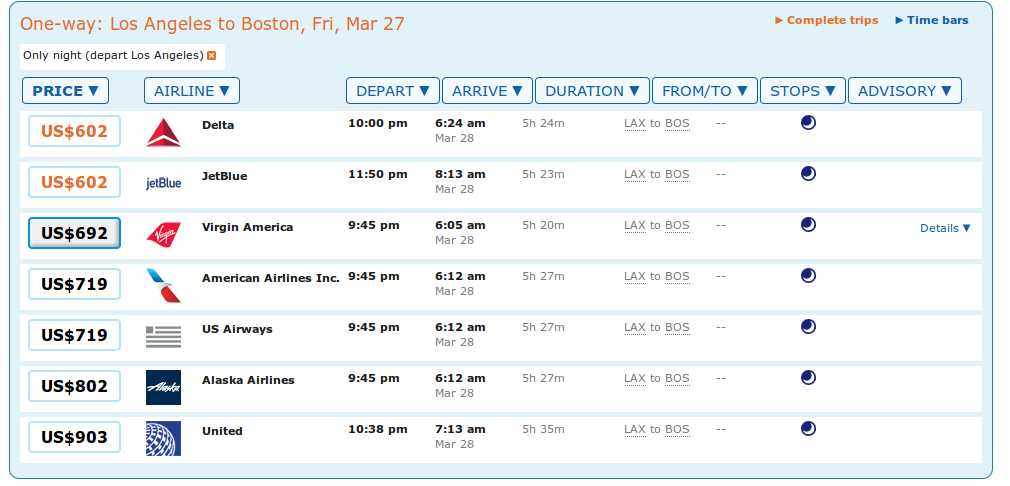Click the JetBlue logo icon
The height and width of the screenshot is (486, 1010).
click(x=164, y=183)
